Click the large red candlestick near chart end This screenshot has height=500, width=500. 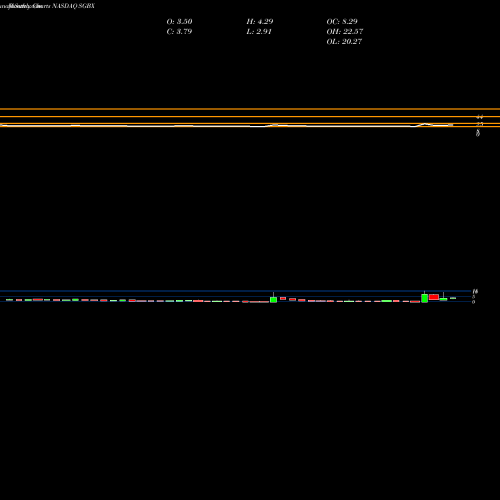[x=434, y=297]
